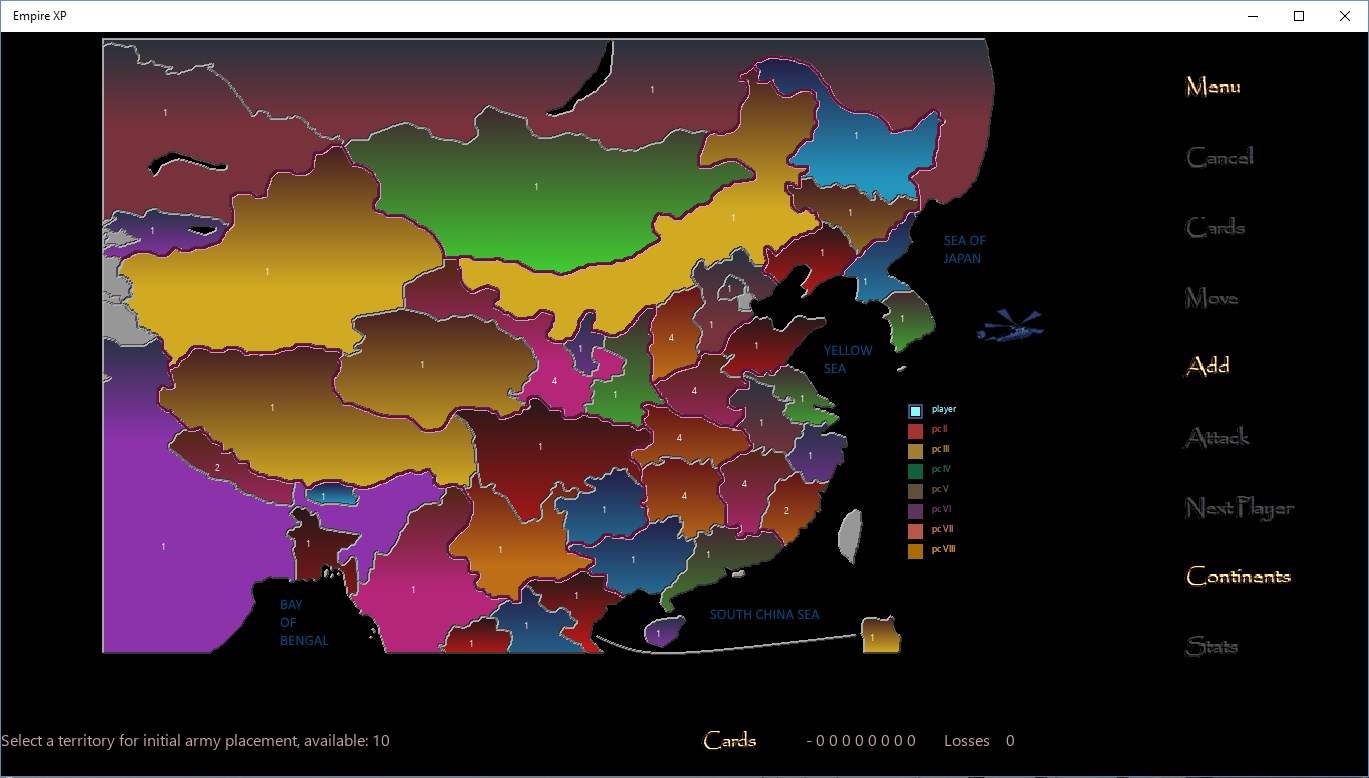Click the BAY OF BENGAL label
The height and width of the screenshot is (778, 1369).
(304, 622)
